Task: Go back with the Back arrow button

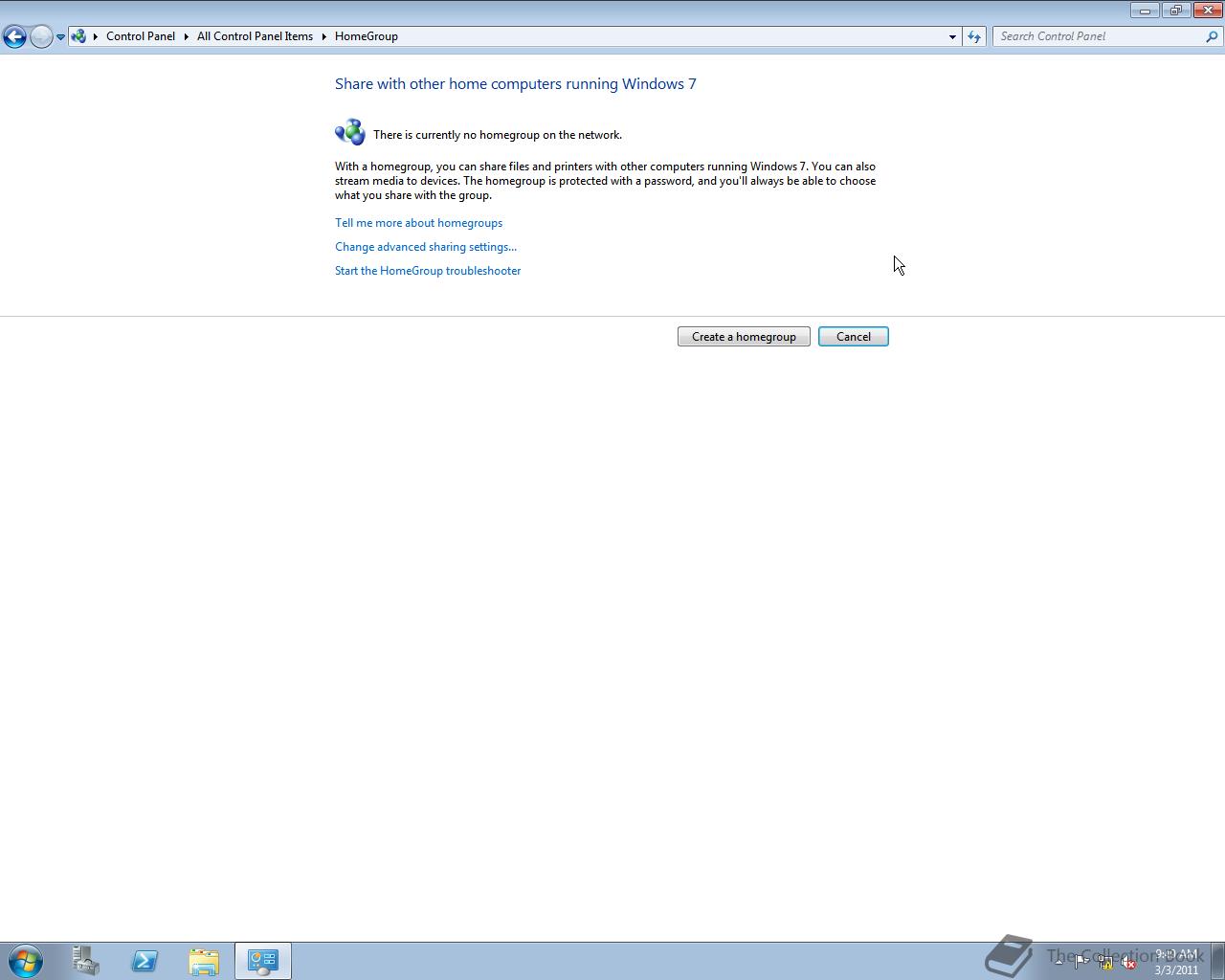Action: (14, 36)
